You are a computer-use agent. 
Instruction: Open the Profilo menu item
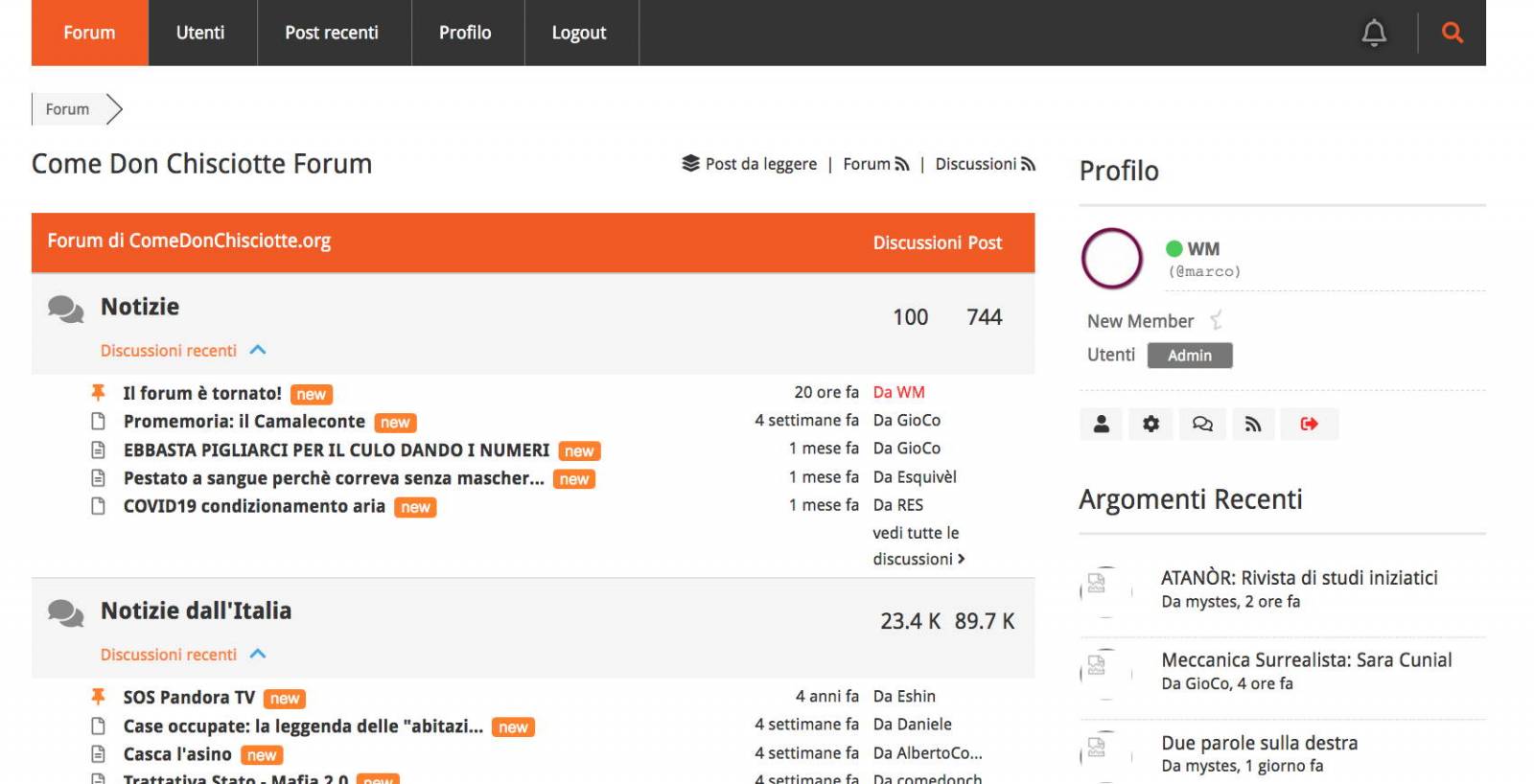(x=465, y=33)
